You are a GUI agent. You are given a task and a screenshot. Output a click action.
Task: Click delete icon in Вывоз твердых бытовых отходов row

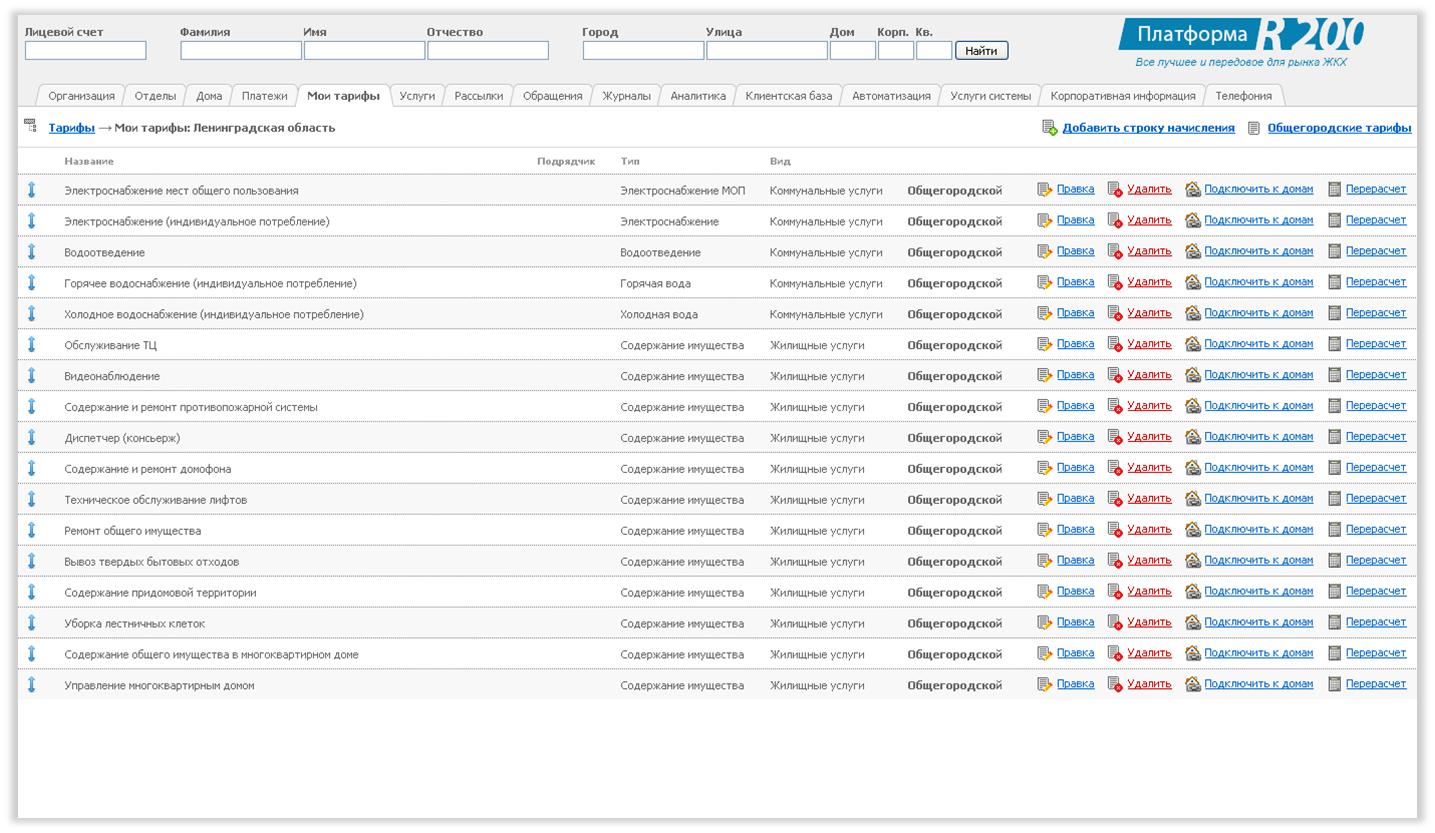[1115, 562]
